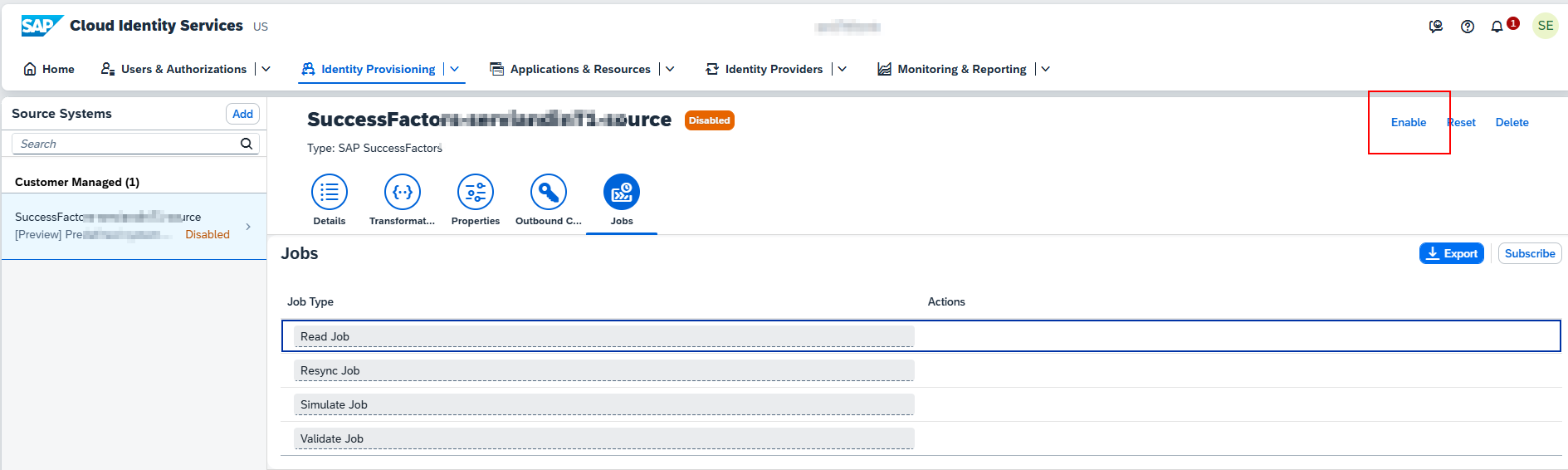This screenshot has height=470, width=1568.
Task: Focus the Source Systems search field
Action: pos(135,144)
